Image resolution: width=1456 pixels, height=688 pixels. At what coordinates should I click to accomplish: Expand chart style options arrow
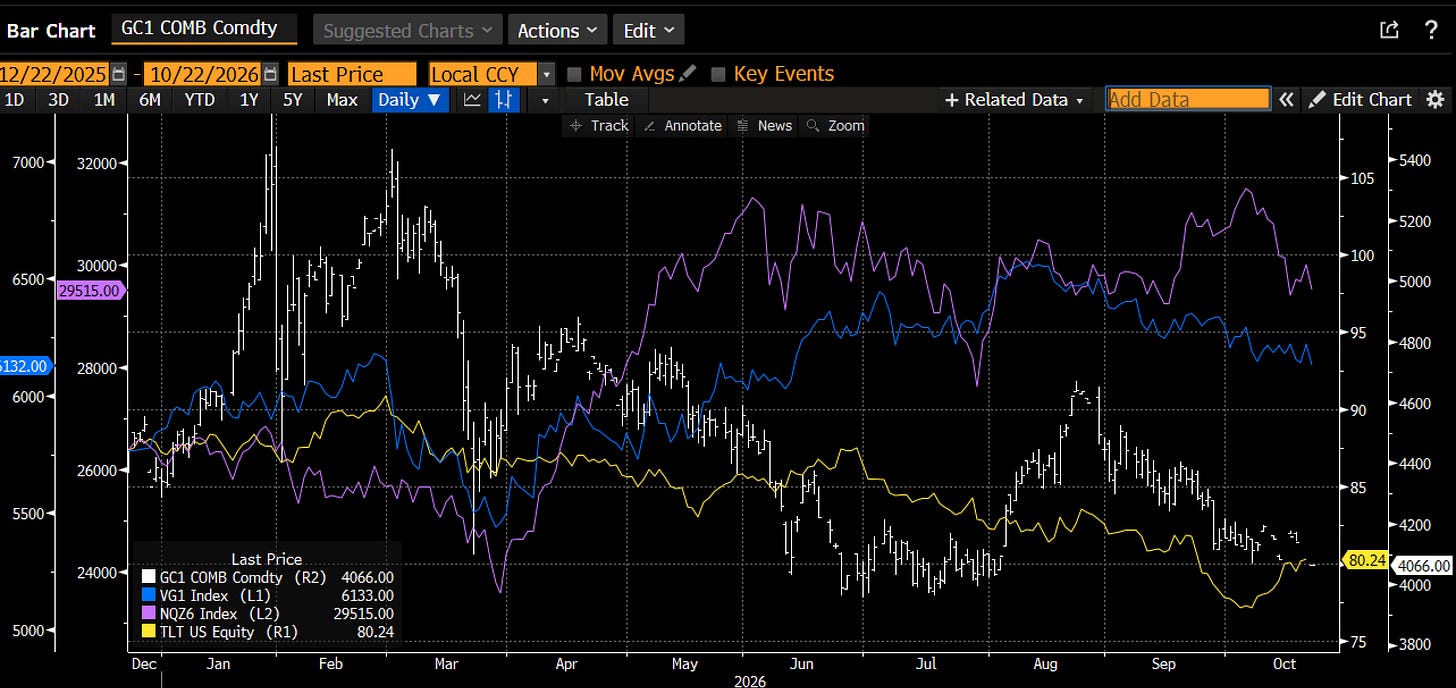545,99
